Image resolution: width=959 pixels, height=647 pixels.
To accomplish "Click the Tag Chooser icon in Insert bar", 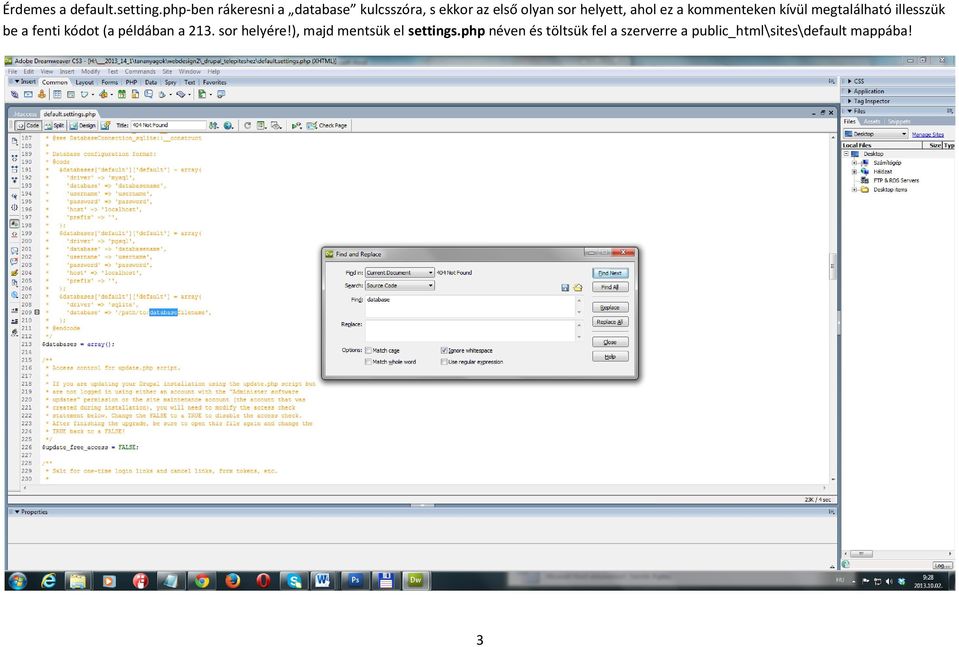I will point(221,94).
